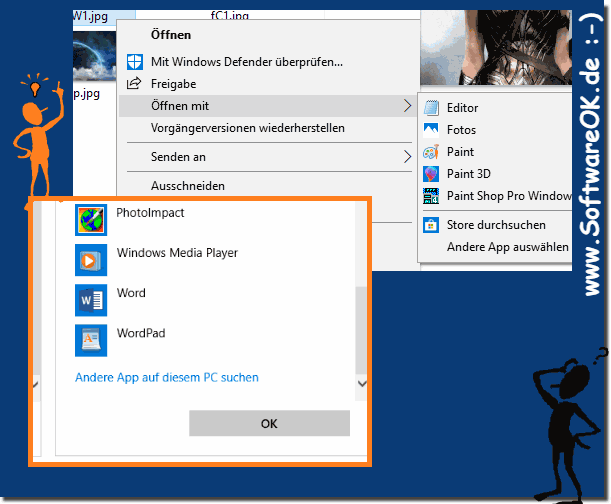Click the app list scrollbar thumb

(362, 331)
